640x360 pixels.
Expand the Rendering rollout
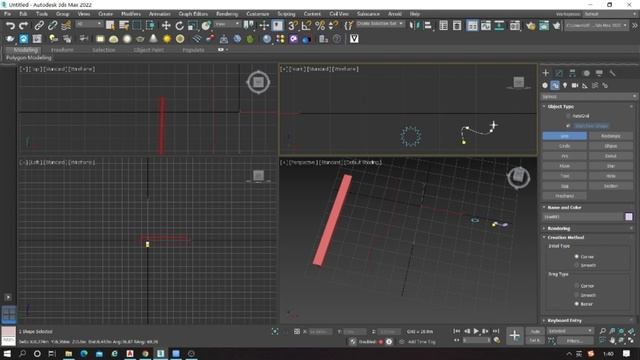[559, 228]
